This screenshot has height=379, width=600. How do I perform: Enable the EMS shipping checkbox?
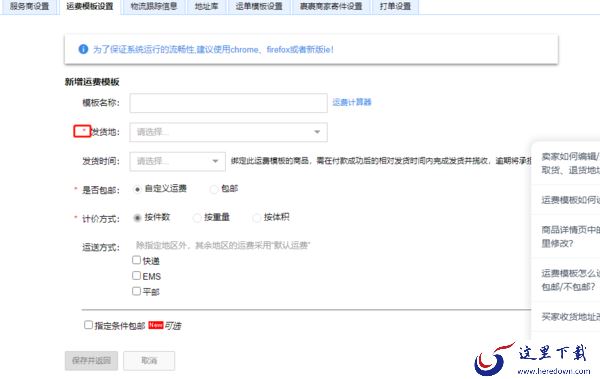pyautogui.click(x=136, y=276)
